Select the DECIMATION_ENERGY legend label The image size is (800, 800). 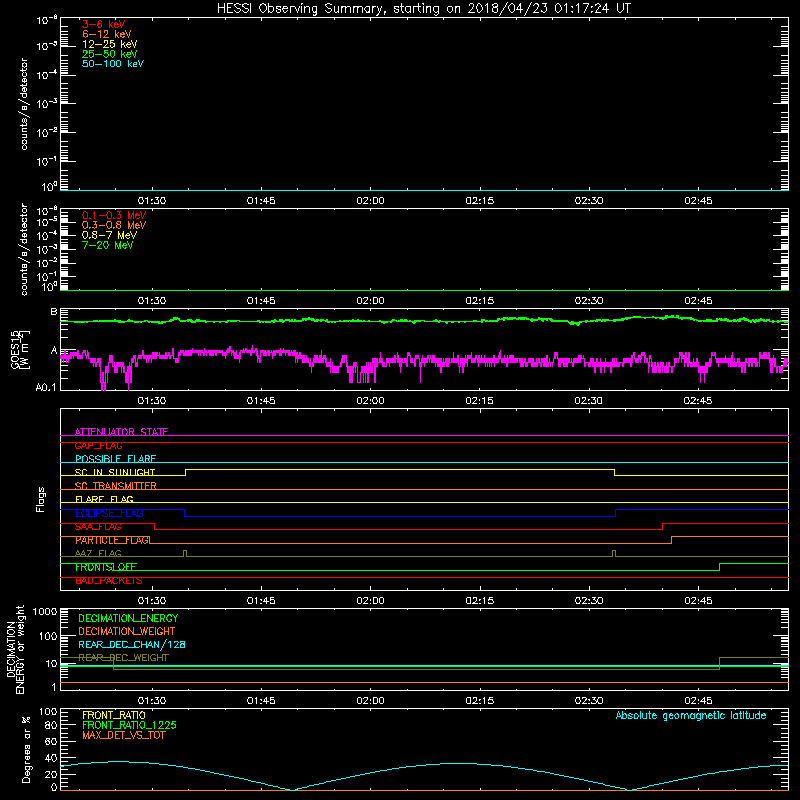click(128, 618)
